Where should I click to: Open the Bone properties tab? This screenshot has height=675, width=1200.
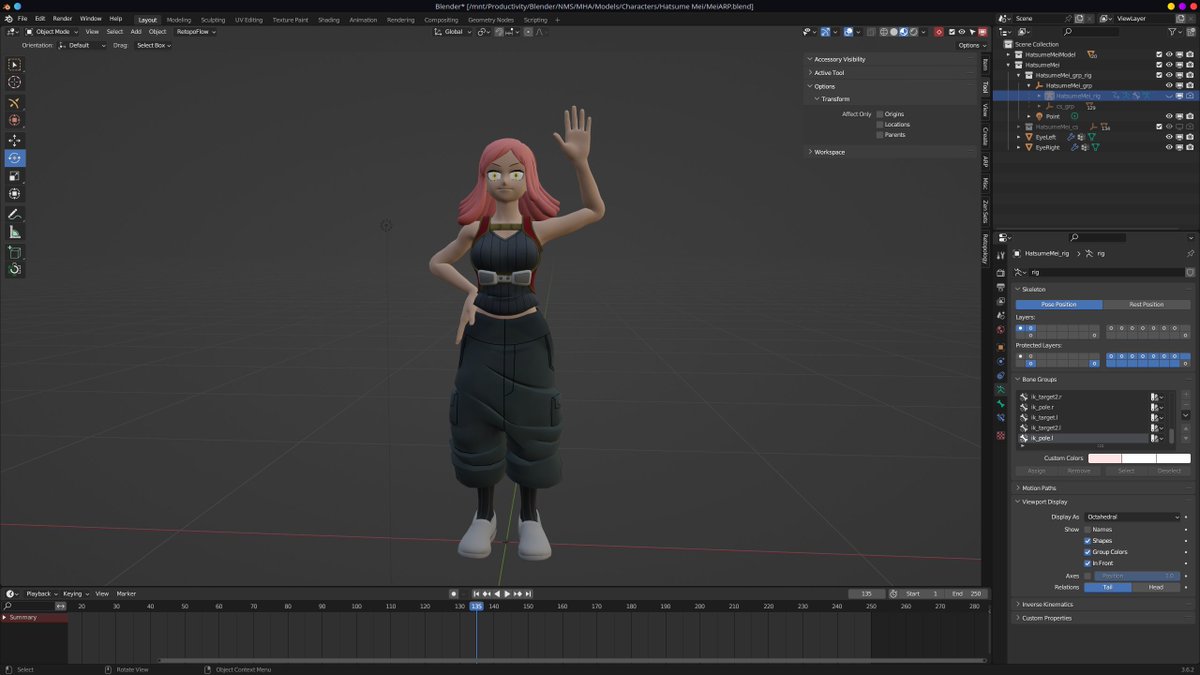pos(1000,403)
